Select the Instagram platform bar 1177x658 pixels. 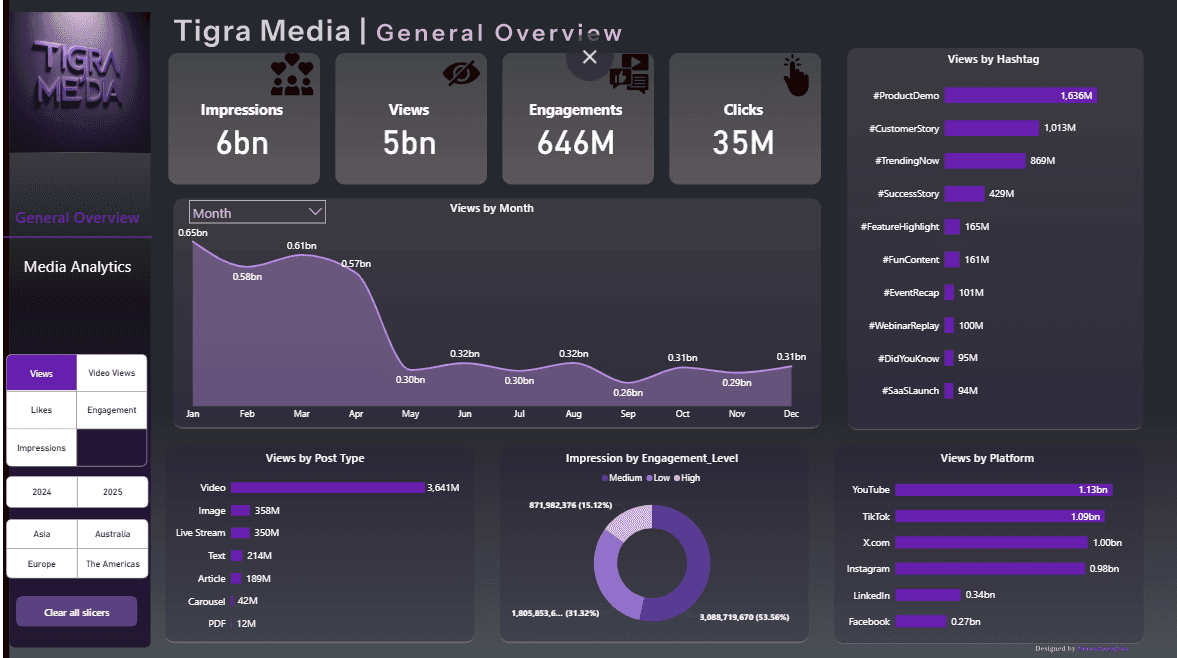tap(990, 569)
